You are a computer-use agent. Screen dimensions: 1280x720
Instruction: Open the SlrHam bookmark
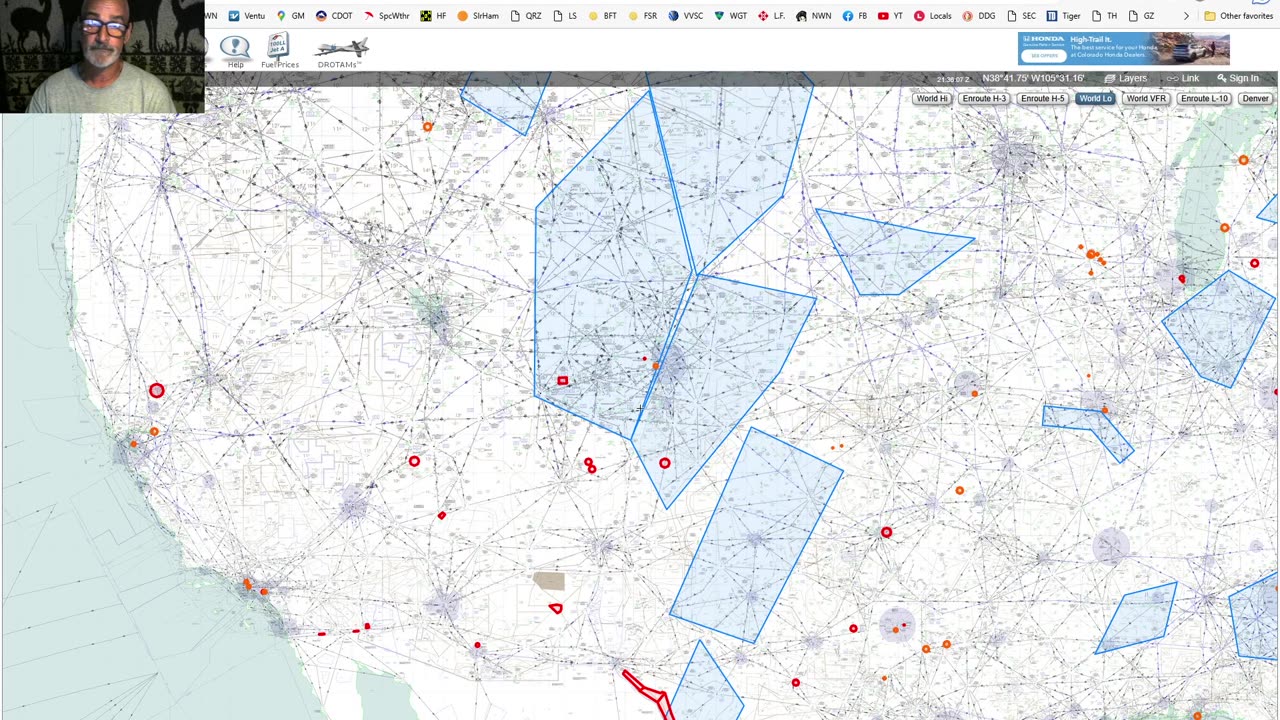tap(478, 16)
